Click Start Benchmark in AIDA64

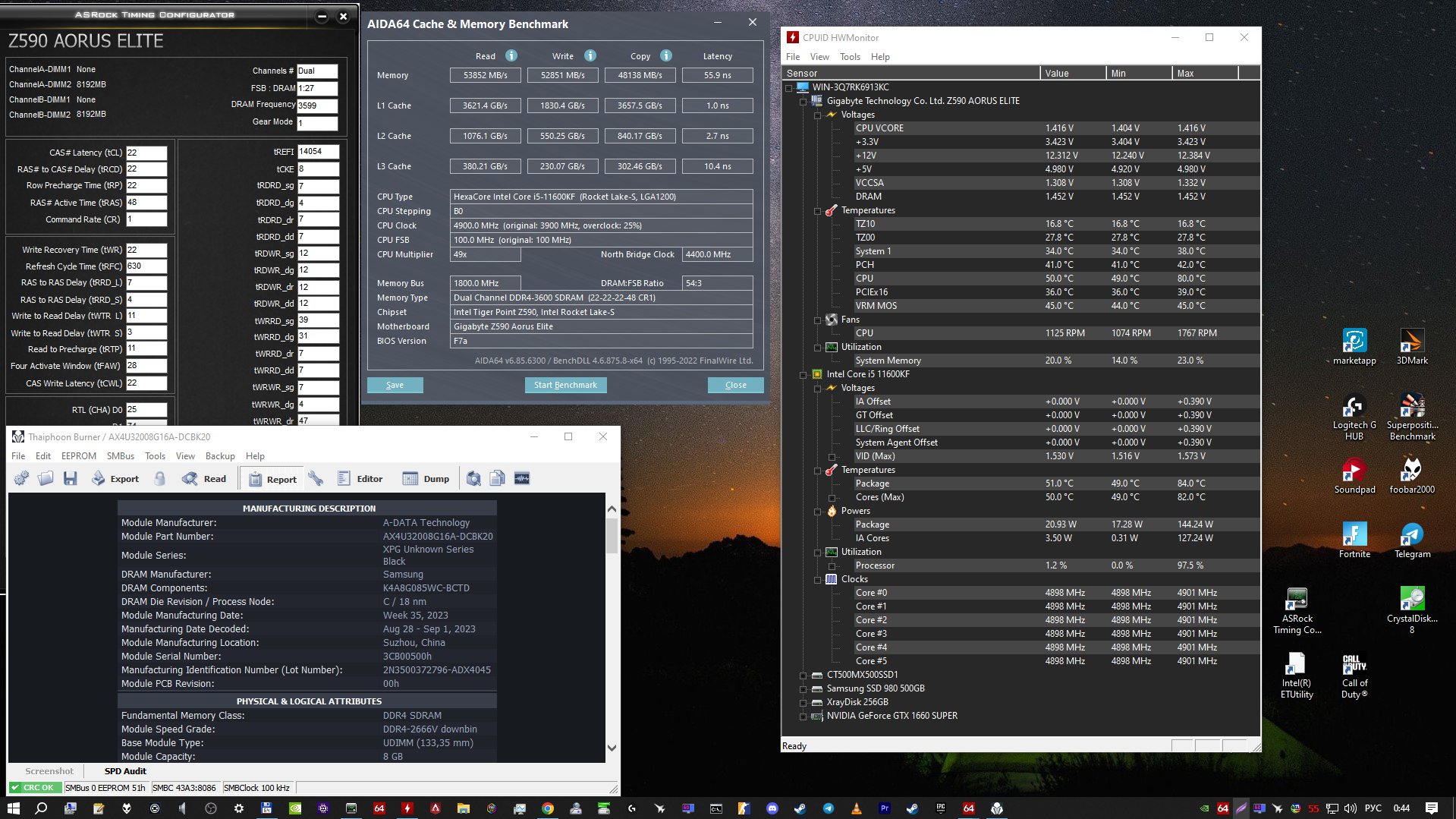[565, 385]
